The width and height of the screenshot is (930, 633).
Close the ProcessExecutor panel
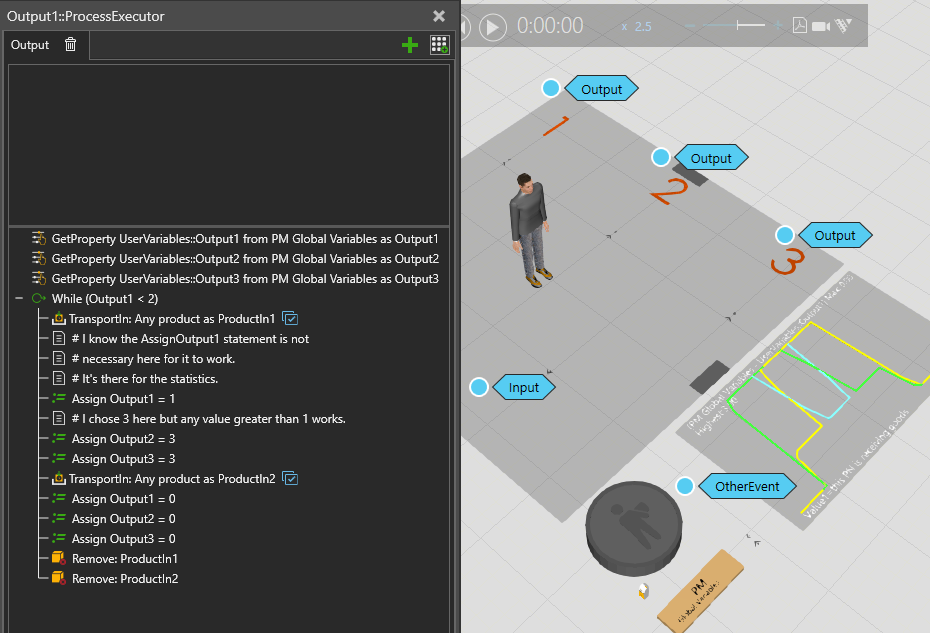pyautogui.click(x=439, y=16)
